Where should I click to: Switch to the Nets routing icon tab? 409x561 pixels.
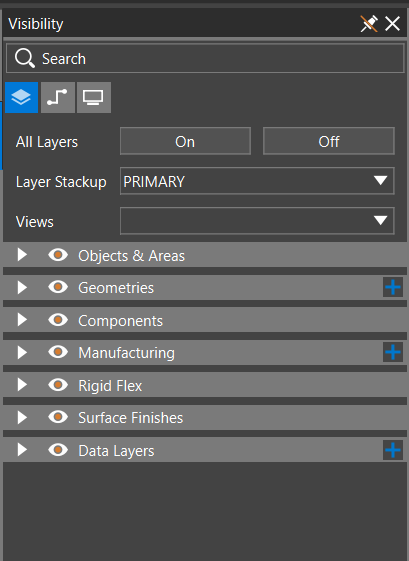[58, 97]
